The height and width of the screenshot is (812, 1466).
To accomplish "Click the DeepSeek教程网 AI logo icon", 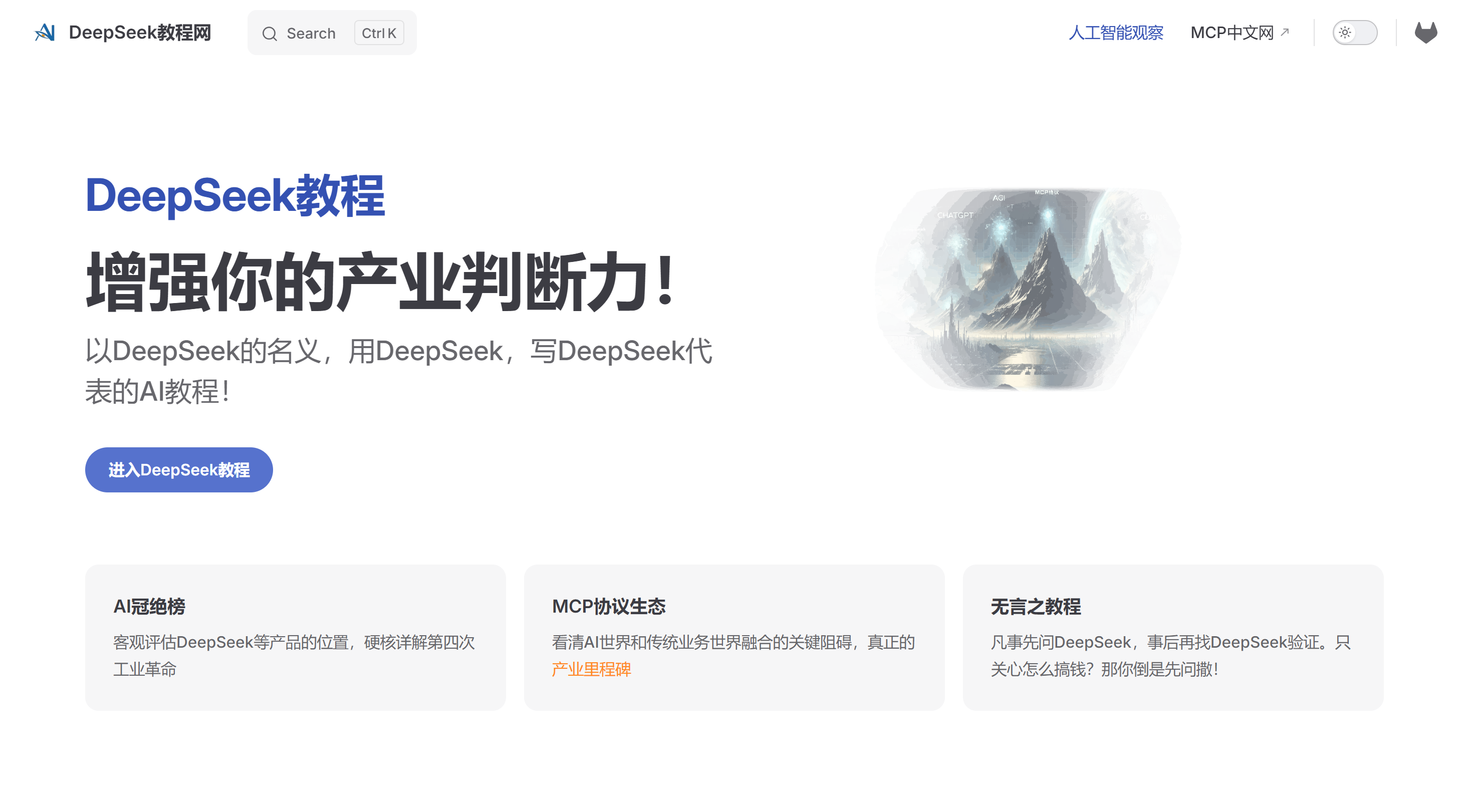I will tap(45, 33).
